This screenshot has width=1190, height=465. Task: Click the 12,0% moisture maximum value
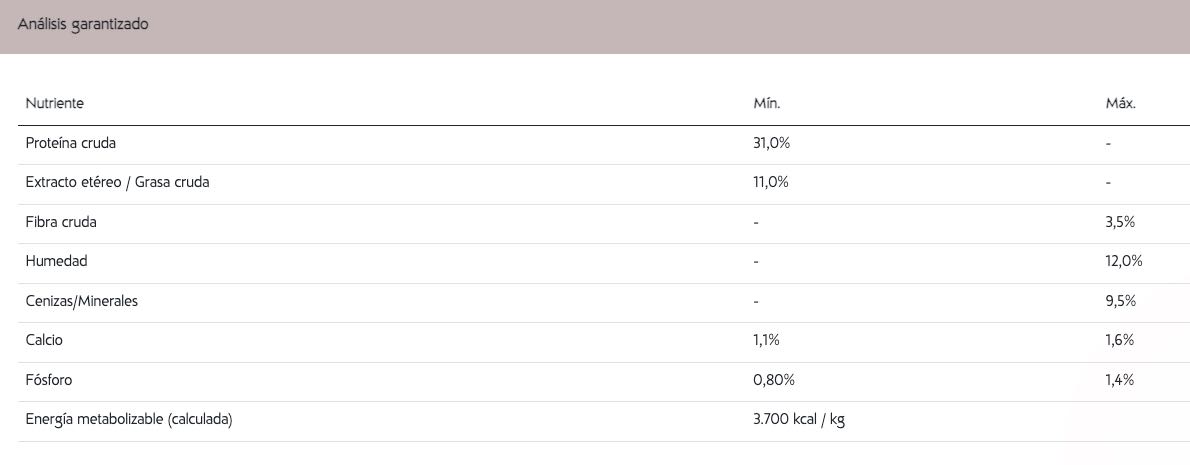[1124, 261]
